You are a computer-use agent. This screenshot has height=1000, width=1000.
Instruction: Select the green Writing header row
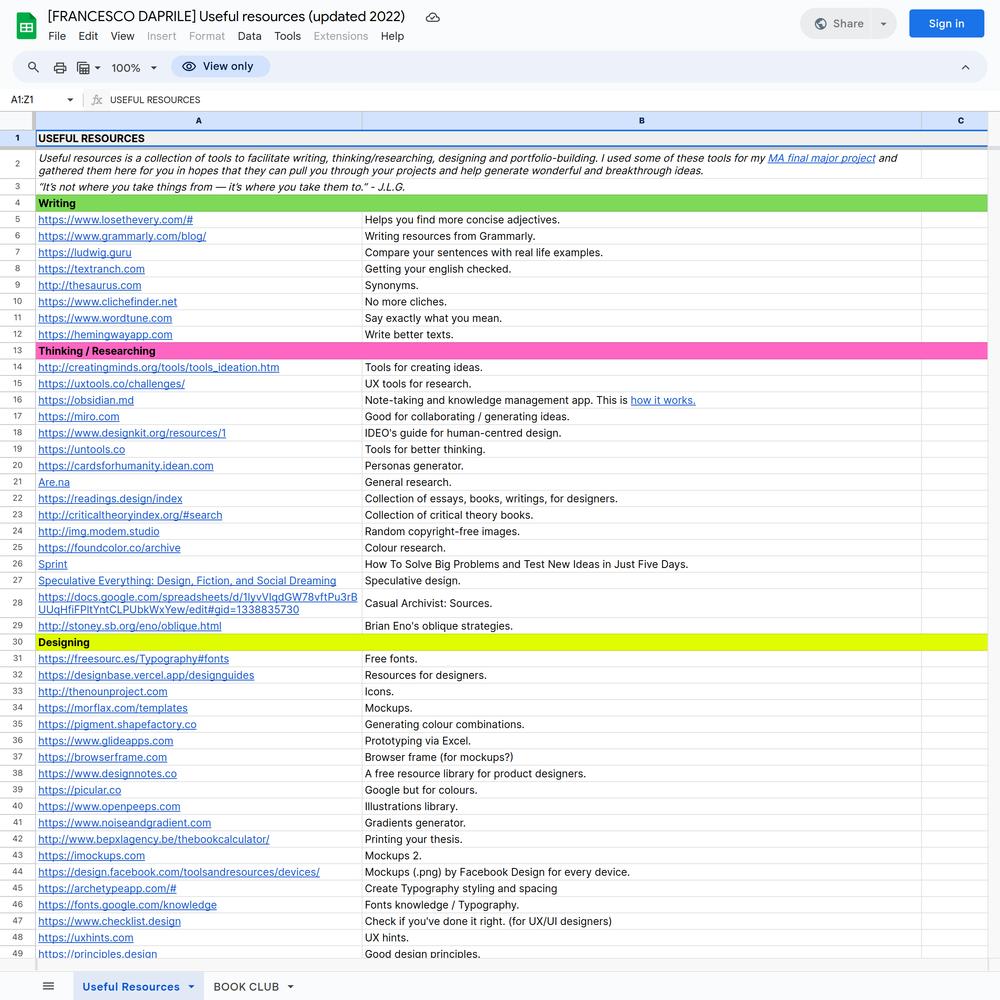click(x=511, y=203)
